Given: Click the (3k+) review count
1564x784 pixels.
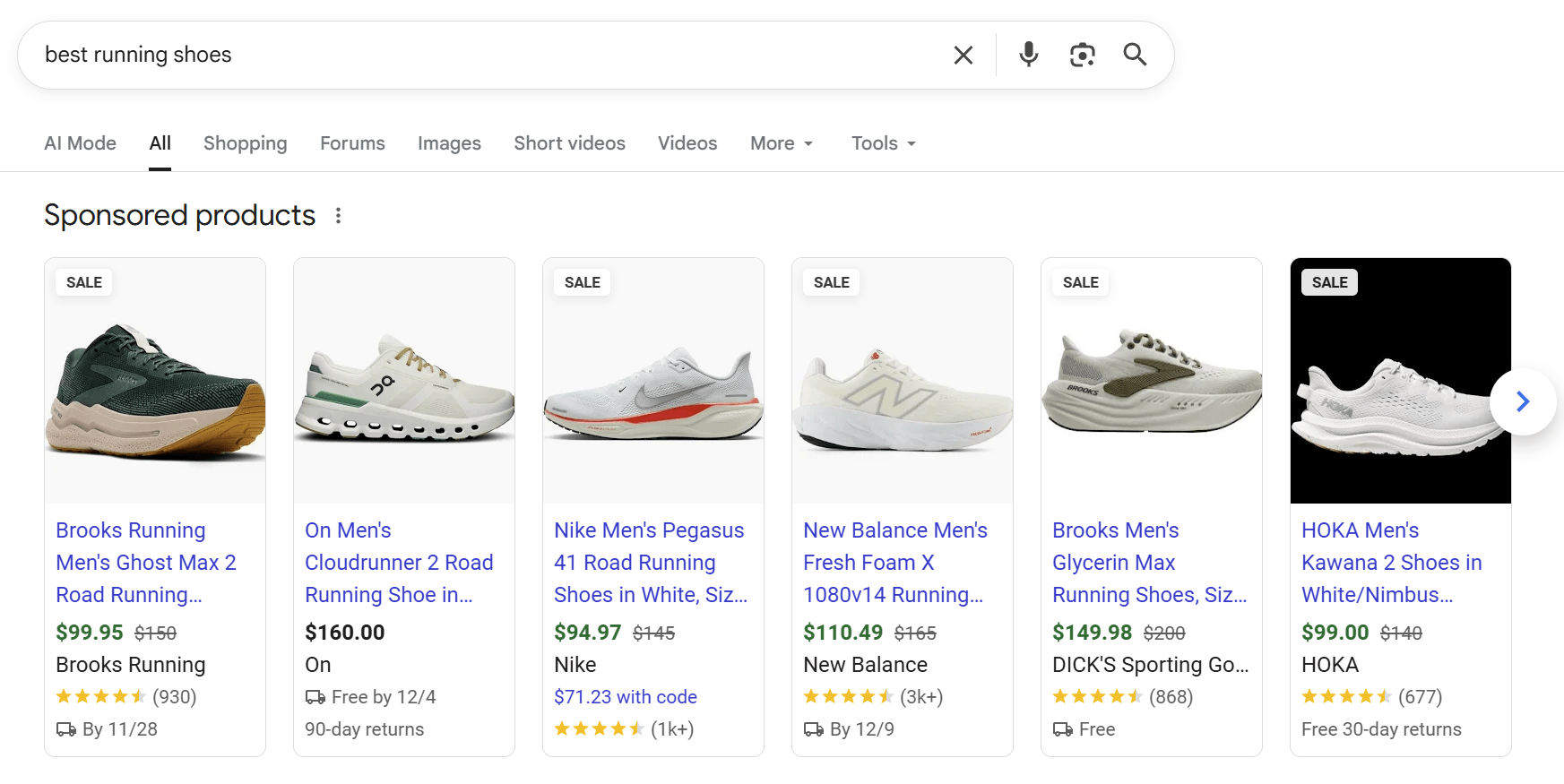Looking at the screenshot, I should point(921,697).
